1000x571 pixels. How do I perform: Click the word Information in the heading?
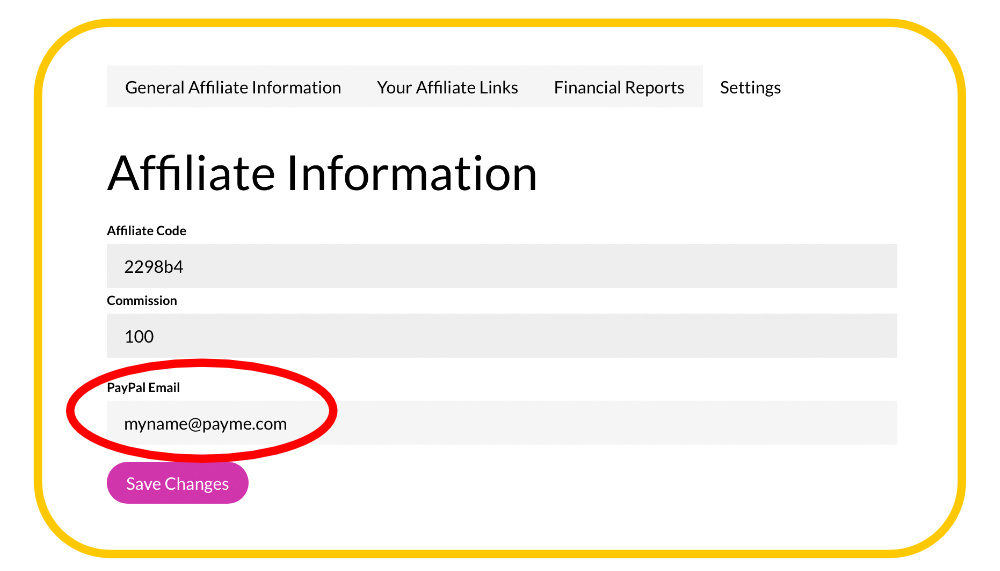click(x=412, y=173)
